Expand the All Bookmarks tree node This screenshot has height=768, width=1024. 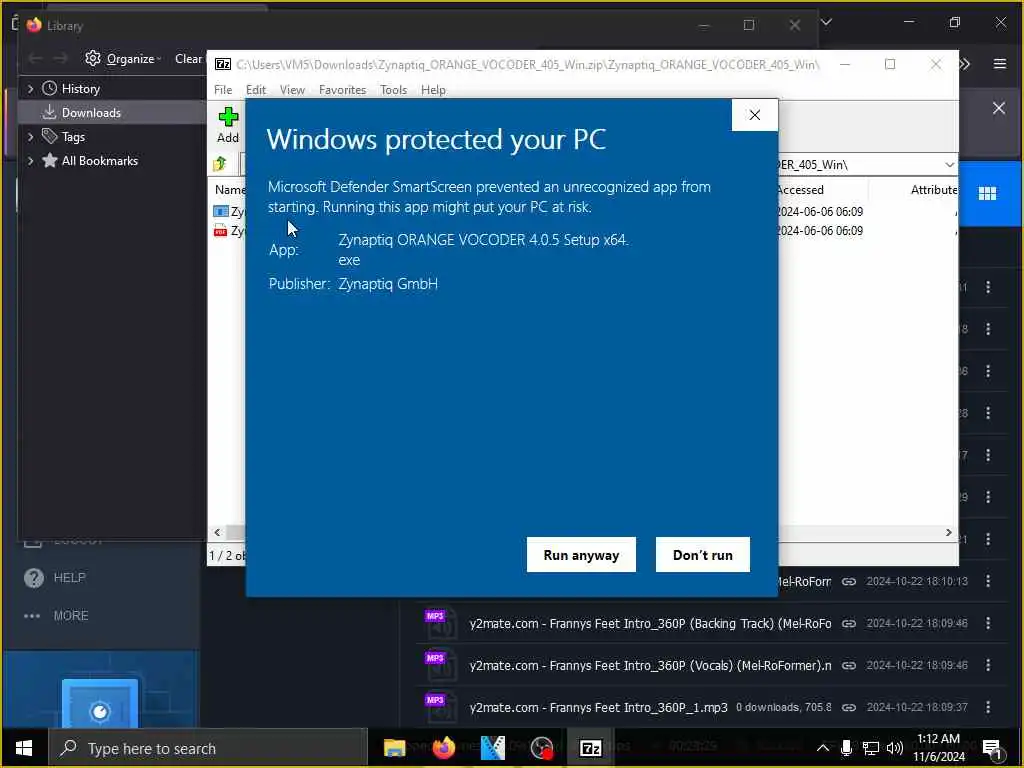(30, 161)
